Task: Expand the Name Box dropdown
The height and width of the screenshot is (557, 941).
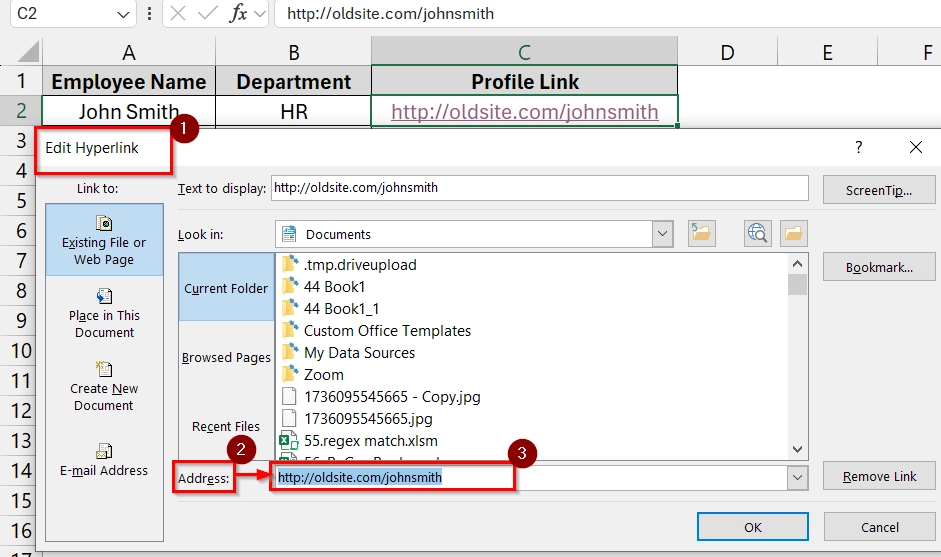Action: pyautogui.click(x=124, y=14)
